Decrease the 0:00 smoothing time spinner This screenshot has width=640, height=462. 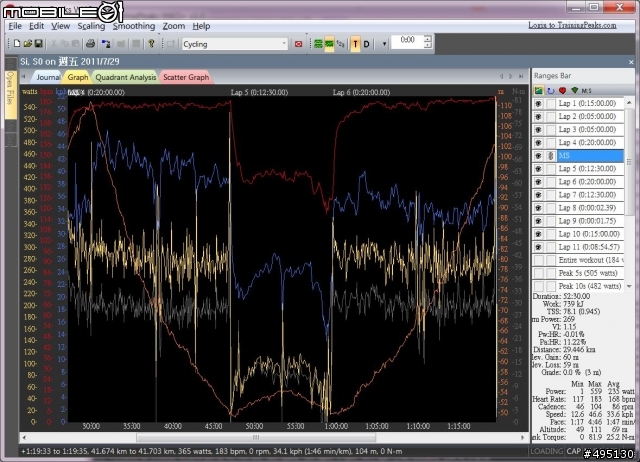[x=427, y=45]
